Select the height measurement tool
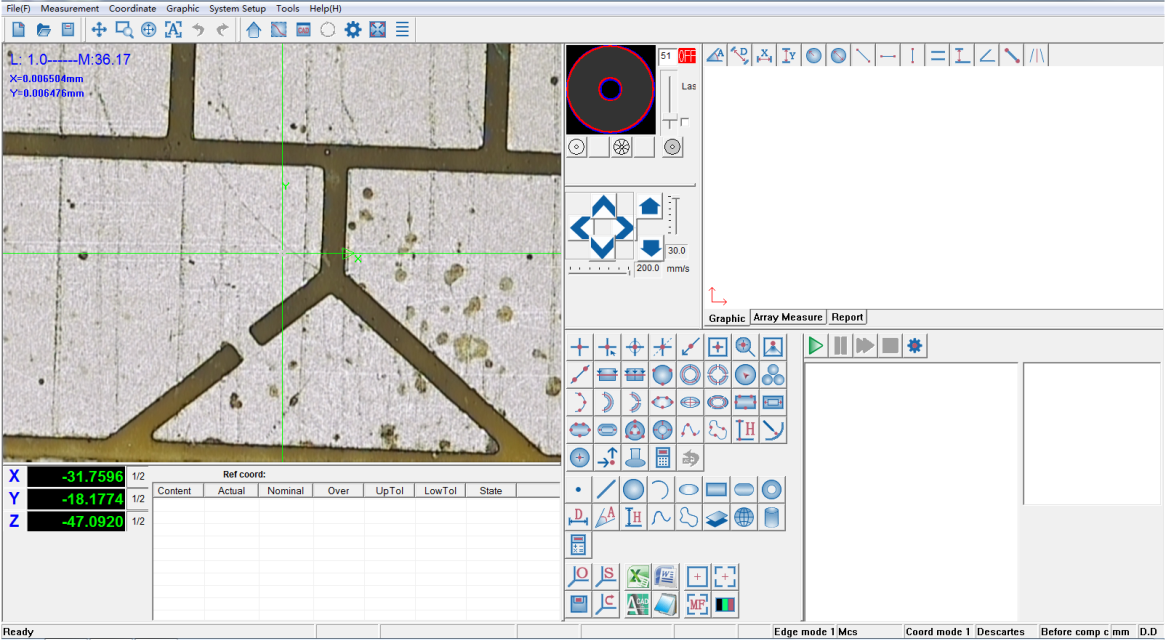 633,517
